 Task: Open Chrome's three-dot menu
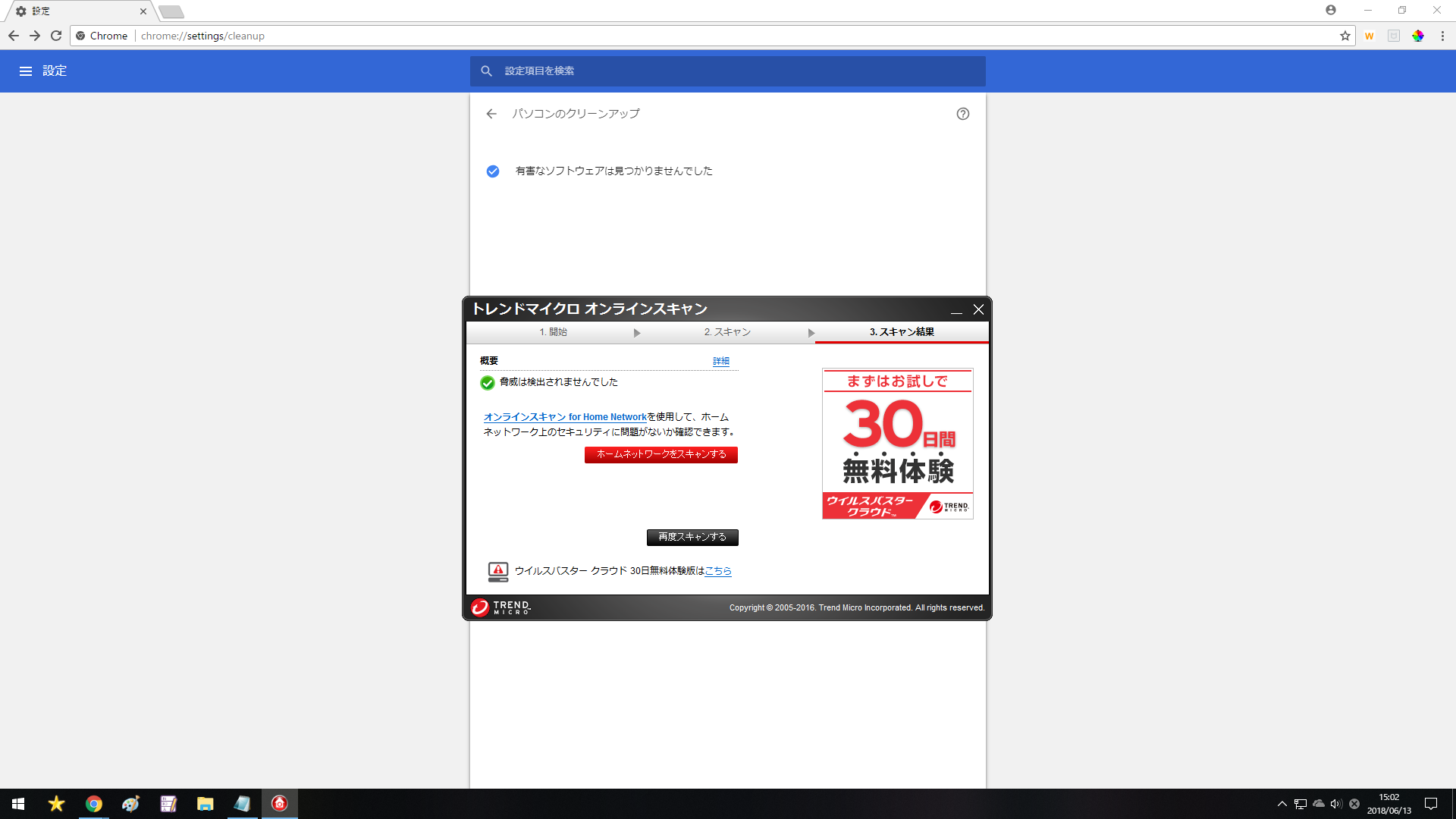(x=1442, y=36)
